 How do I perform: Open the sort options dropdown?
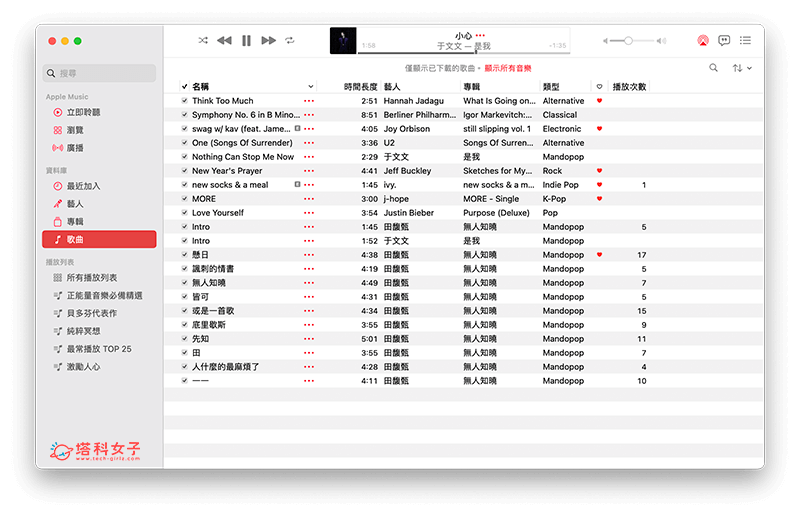pos(742,68)
